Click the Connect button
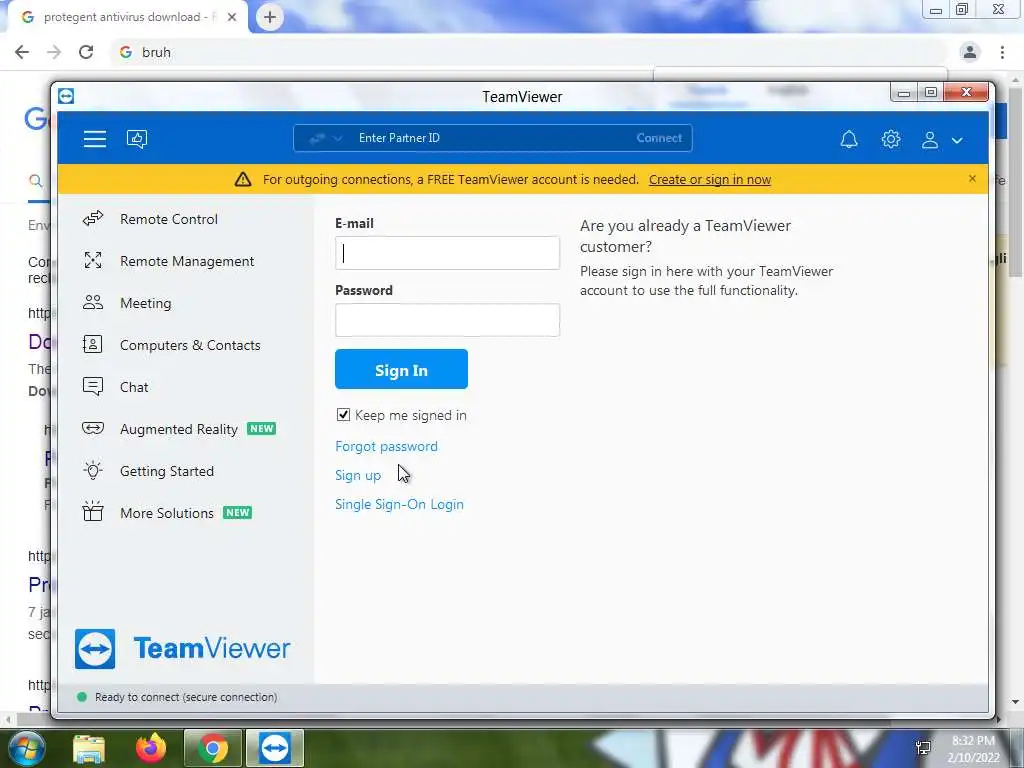This screenshot has width=1024, height=768. pyautogui.click(x=659, y=138)
